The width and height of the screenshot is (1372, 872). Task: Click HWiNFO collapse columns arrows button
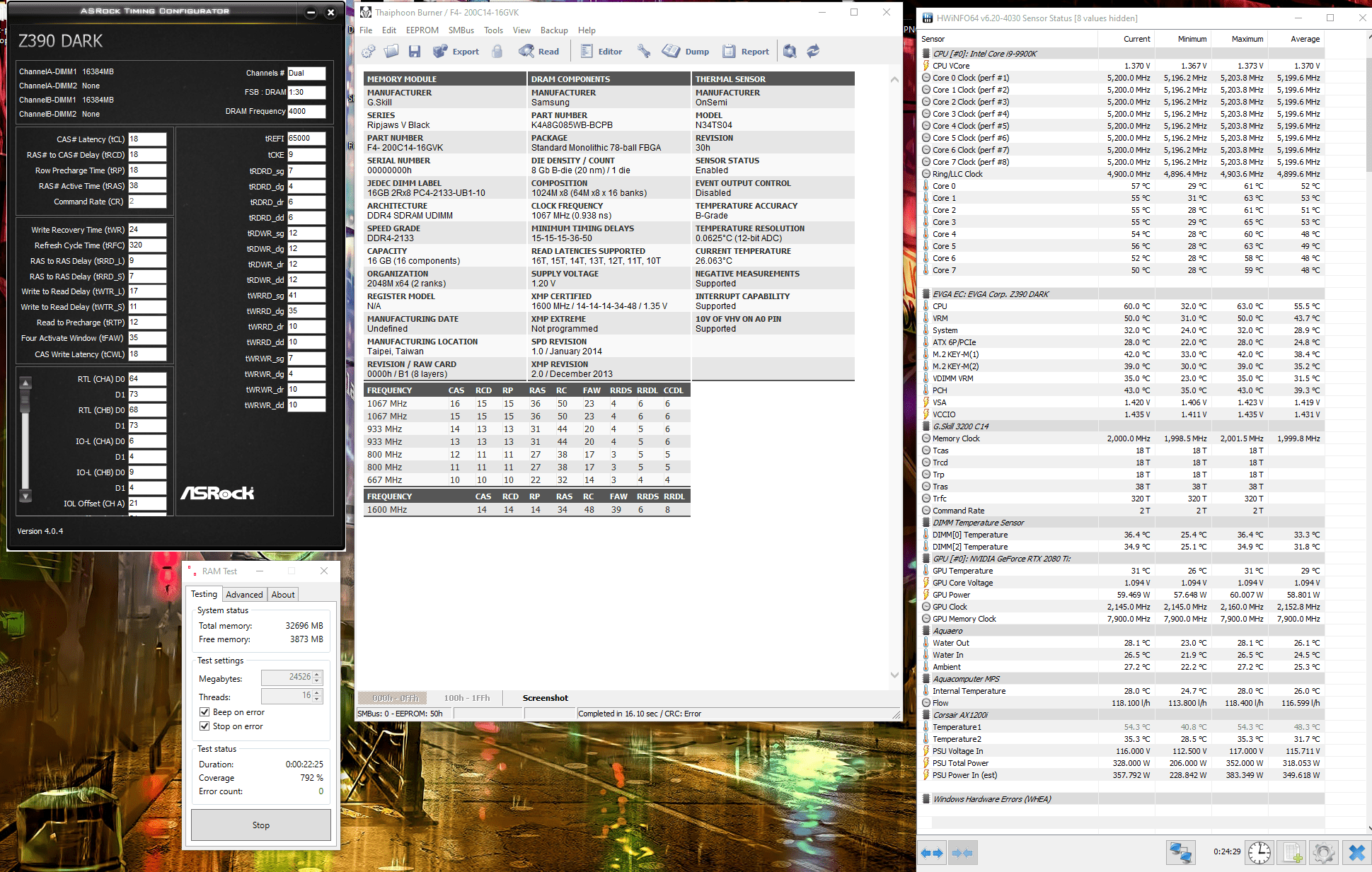click(962, 853)
